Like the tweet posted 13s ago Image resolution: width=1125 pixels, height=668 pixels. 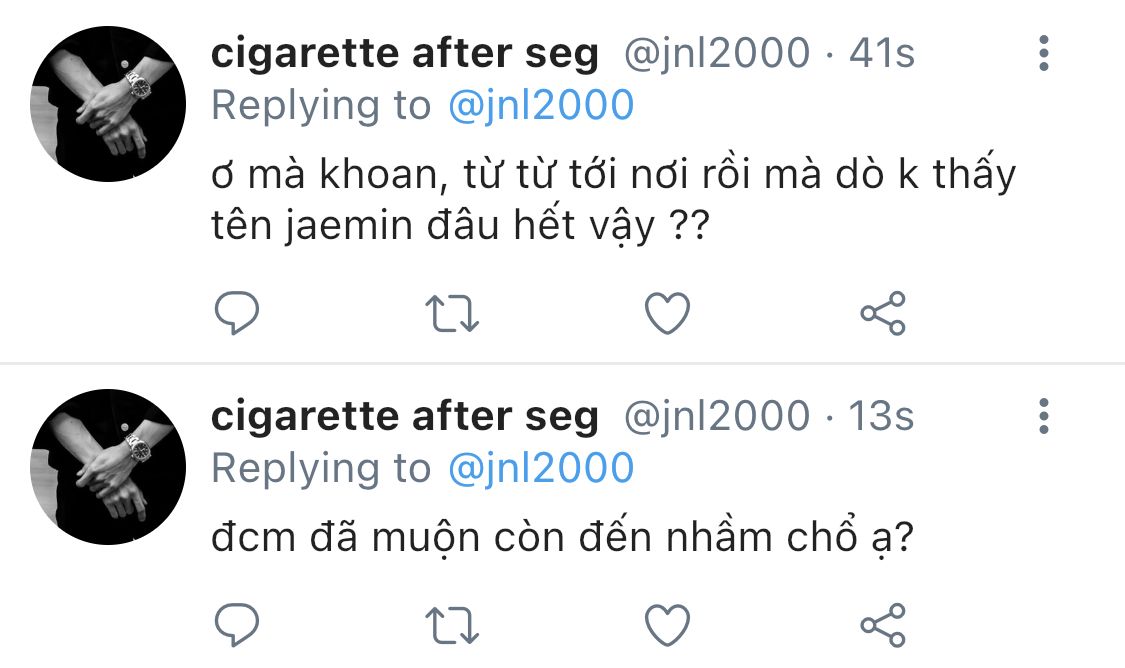tap(667, 626)
